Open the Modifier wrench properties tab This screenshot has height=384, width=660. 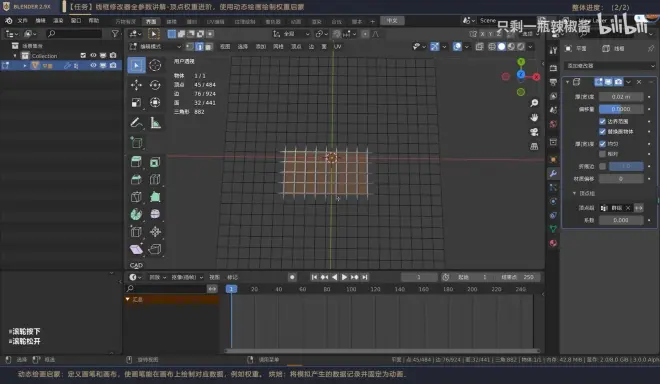pos(553,173)
